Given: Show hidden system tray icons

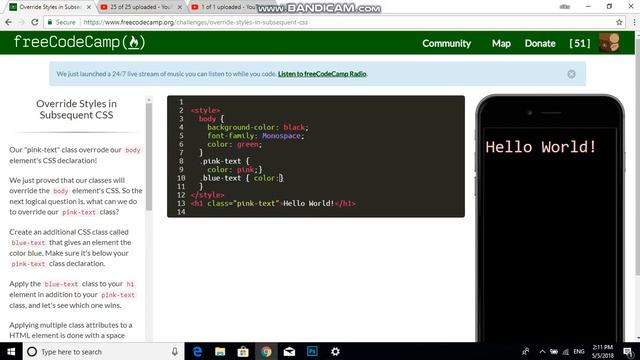Looking at the screenshot, I should [542, 351].
